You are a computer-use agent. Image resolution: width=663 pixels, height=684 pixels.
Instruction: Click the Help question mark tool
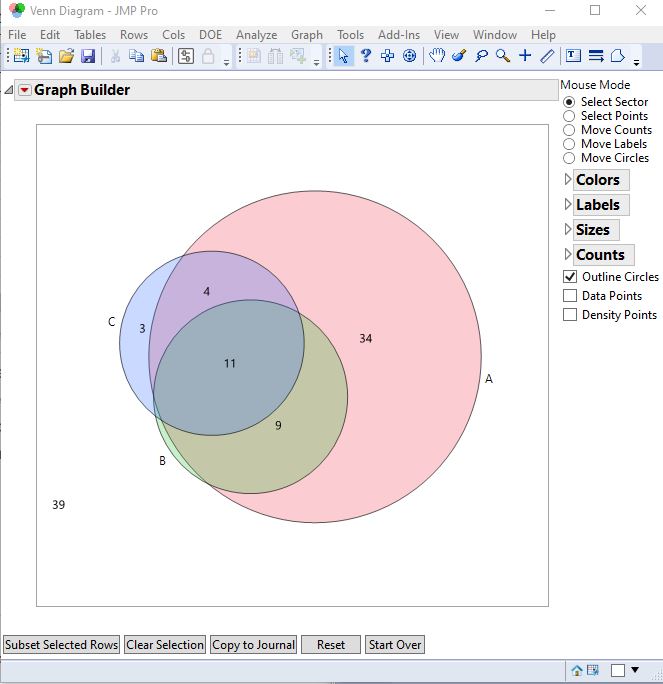click(x=365, y=56)
